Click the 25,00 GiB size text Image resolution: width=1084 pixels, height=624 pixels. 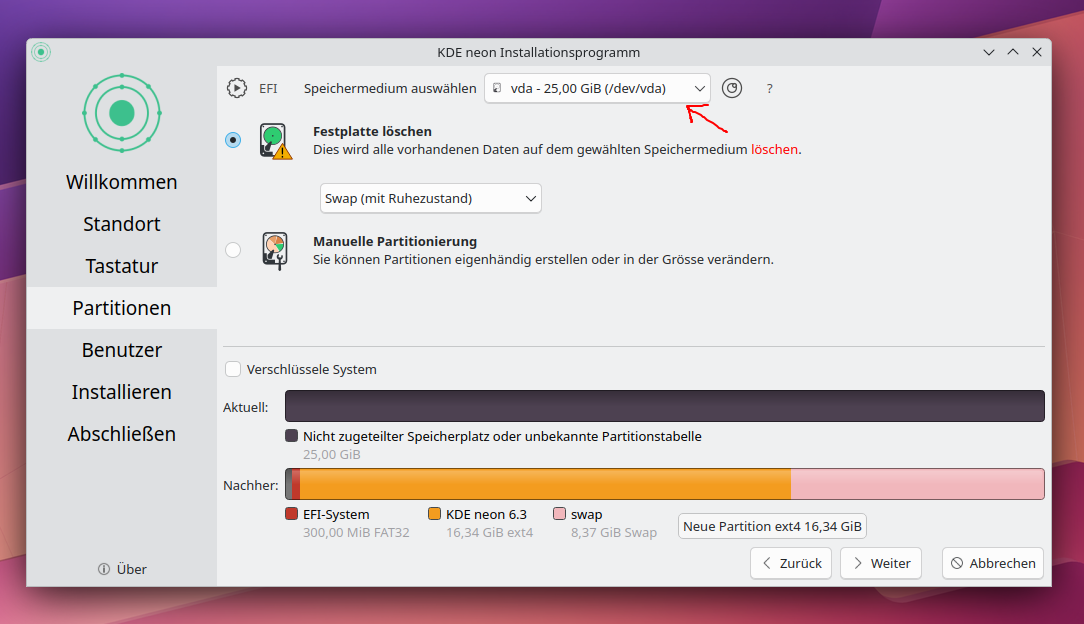(332, 455)
